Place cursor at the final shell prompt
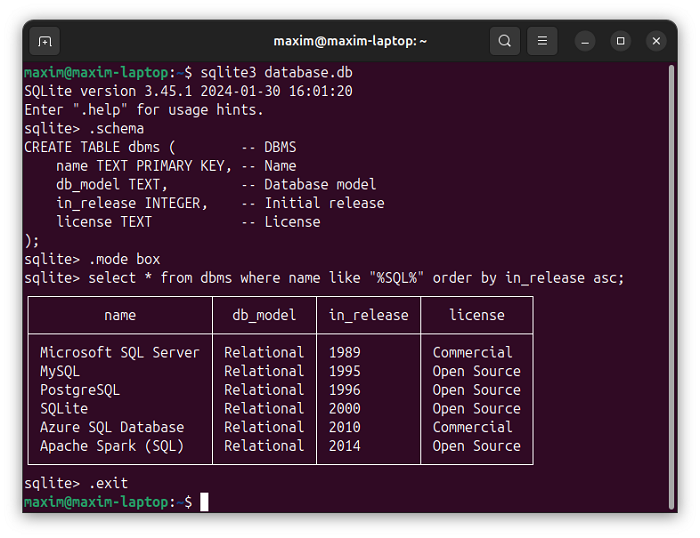Image resolution: width=700 pixels, height=538 pixels. [x=204, y=502]
